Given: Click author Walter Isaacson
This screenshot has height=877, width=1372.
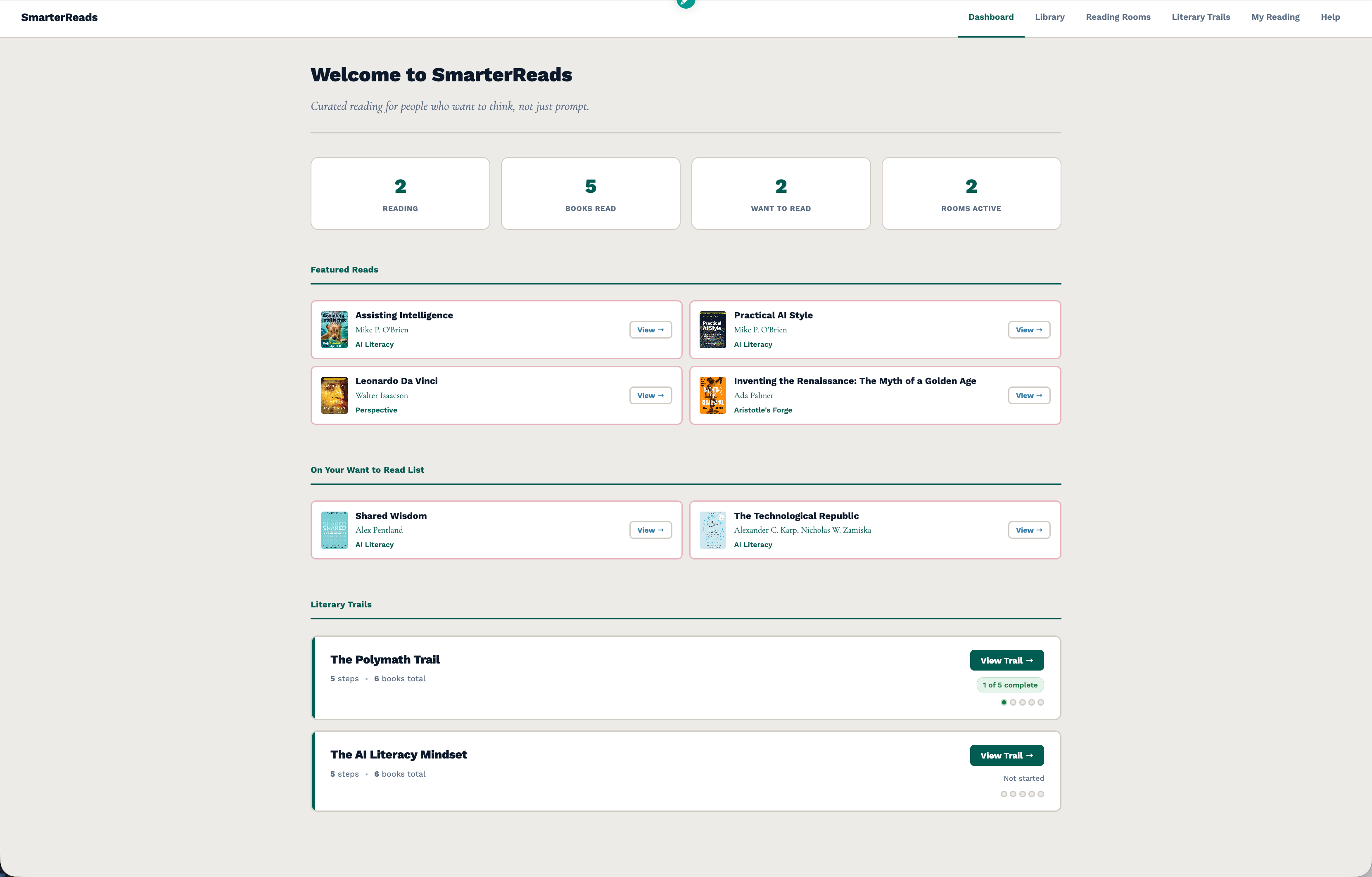Looking at the screenshot, I should 382,395.
